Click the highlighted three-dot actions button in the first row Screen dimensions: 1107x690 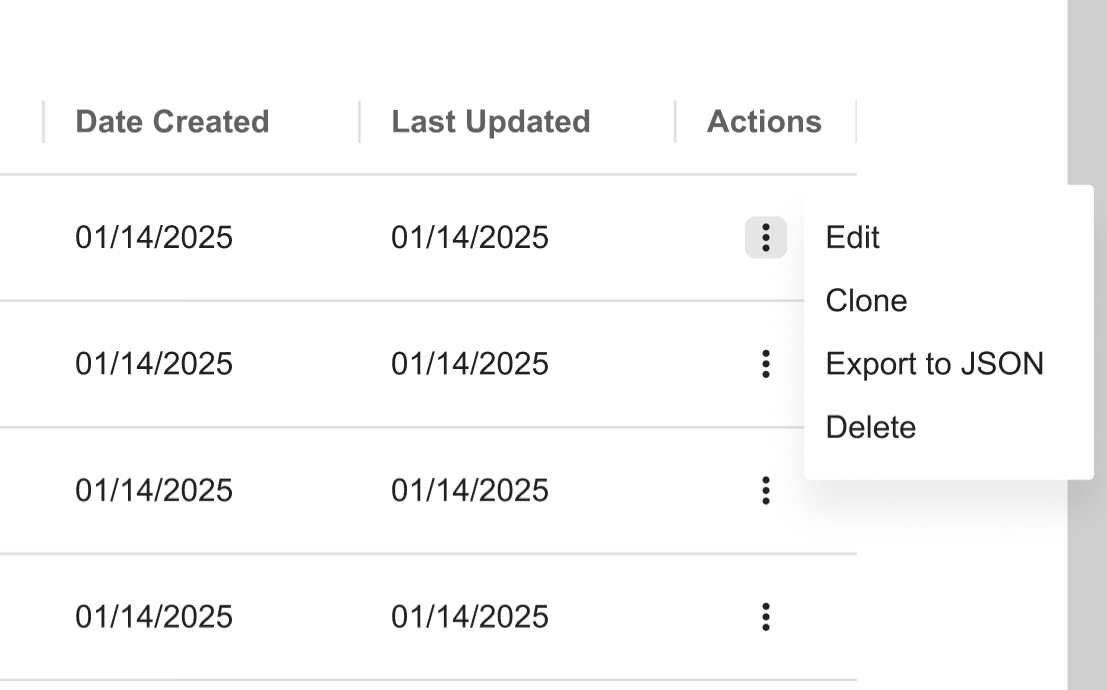765,238
